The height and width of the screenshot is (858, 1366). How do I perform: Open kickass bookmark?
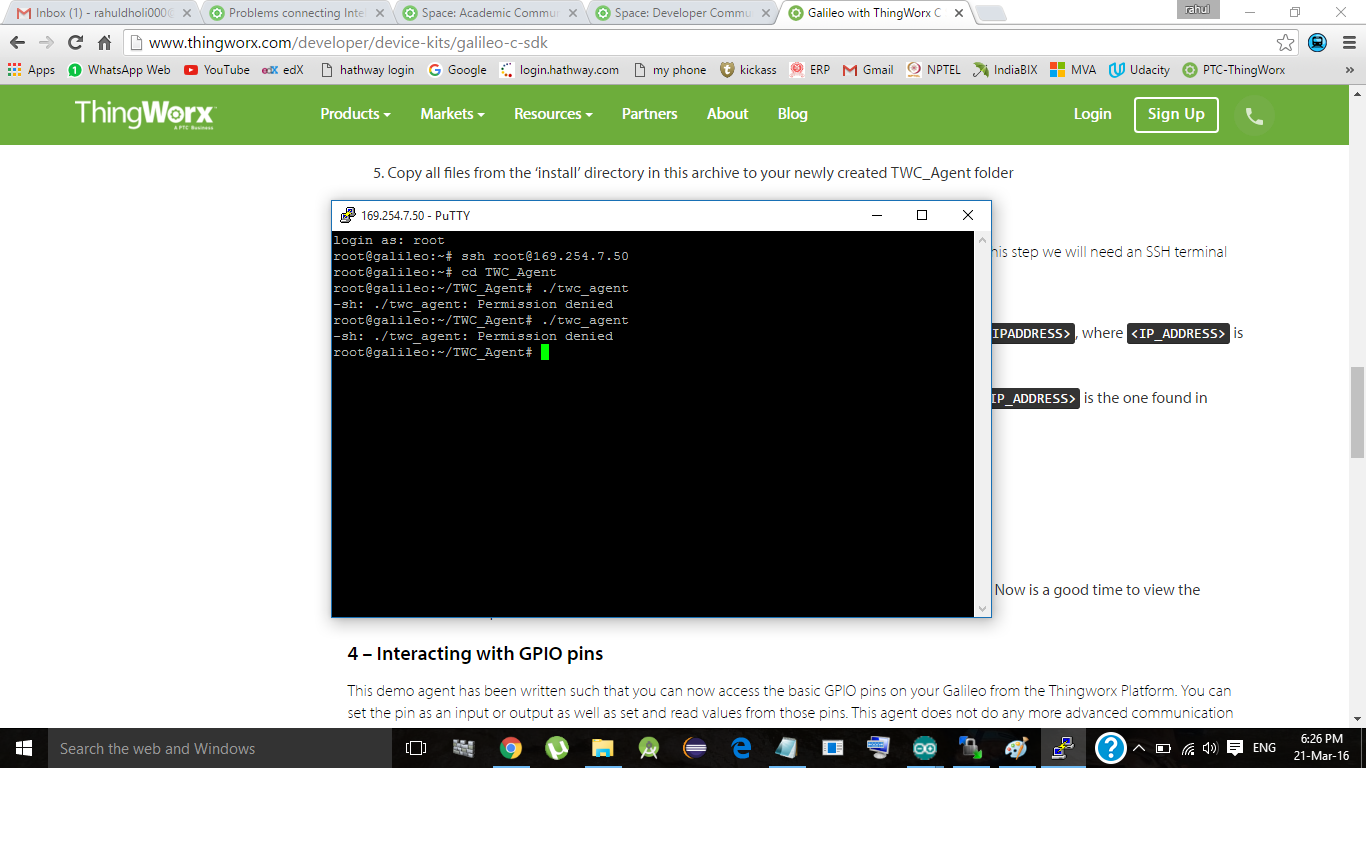point(748,70)
